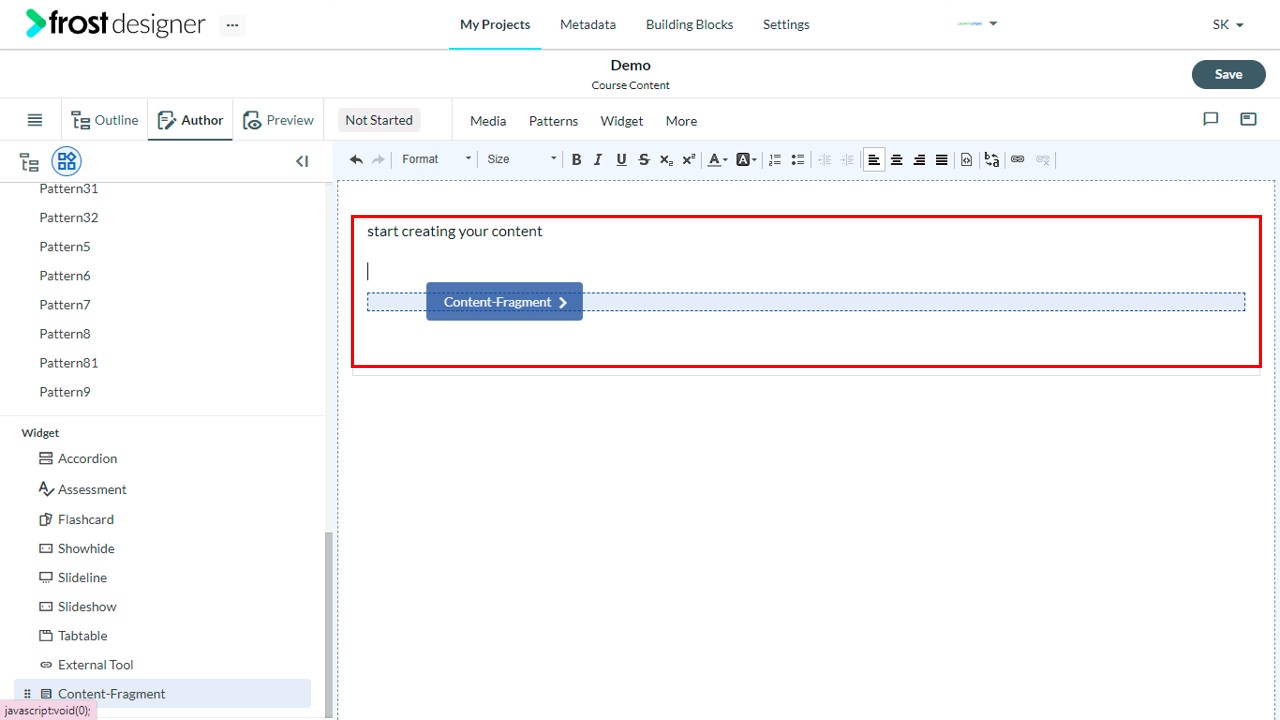Expand the SK user account menu
The width and height of the screenshot is (1280, 720).
(x=1228, y=24)
